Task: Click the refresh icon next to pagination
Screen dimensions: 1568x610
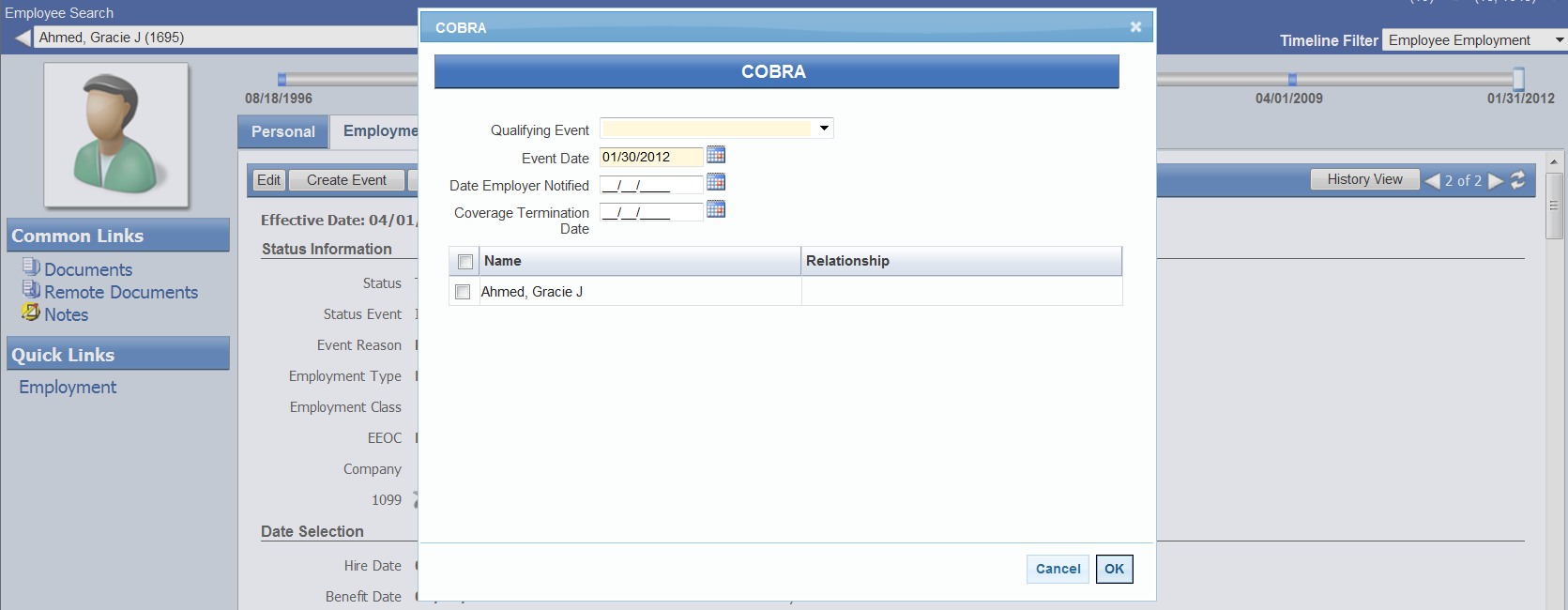Action: pos(1517,180)
